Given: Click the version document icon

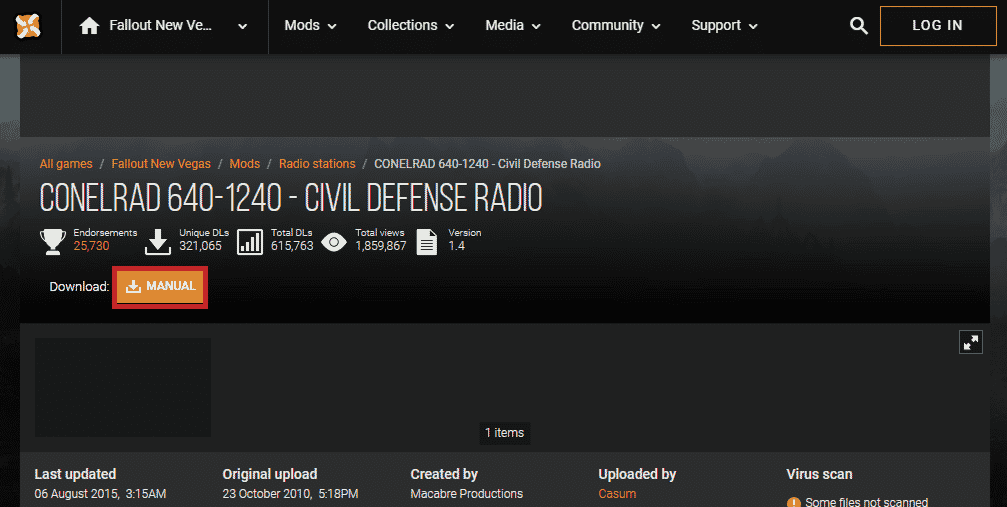Looking at the screenshot, I should coord(426,242).
